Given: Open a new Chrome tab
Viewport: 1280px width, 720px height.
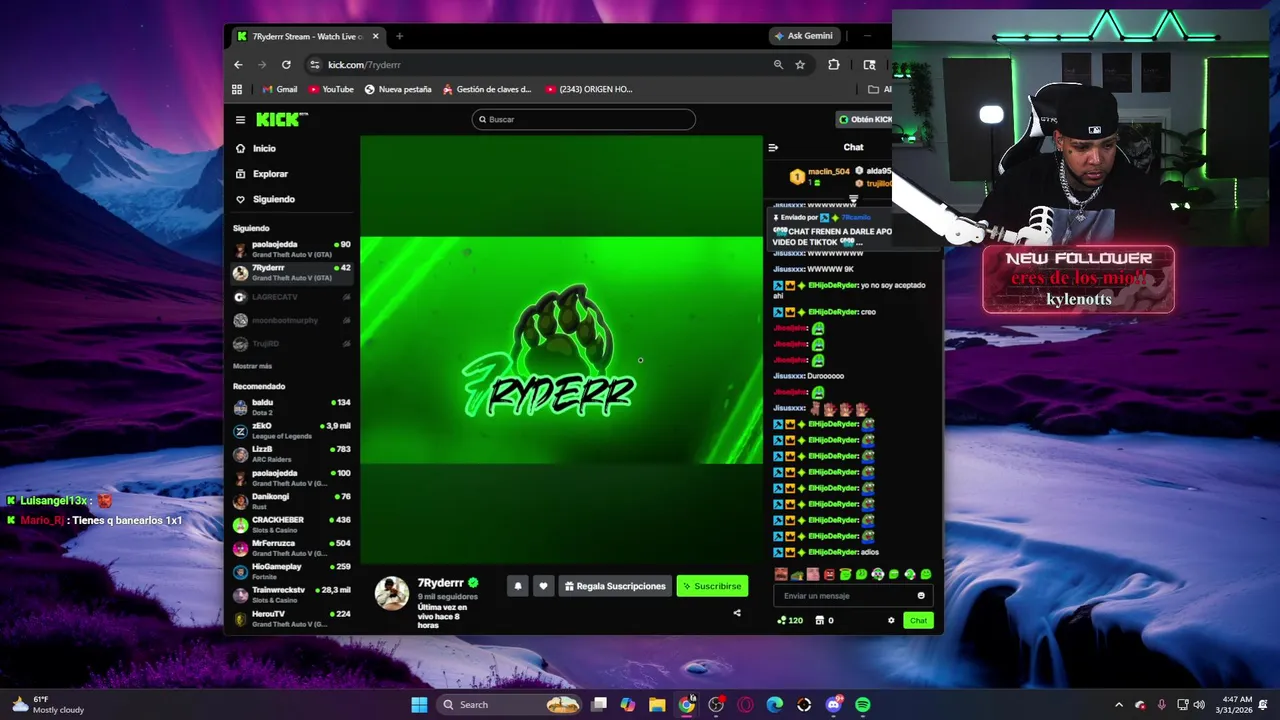Looking at the screenshot, I should 399,36.
